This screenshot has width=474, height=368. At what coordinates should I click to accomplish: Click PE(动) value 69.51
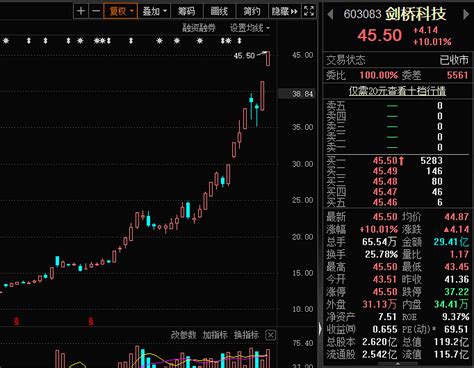(457, 330)
